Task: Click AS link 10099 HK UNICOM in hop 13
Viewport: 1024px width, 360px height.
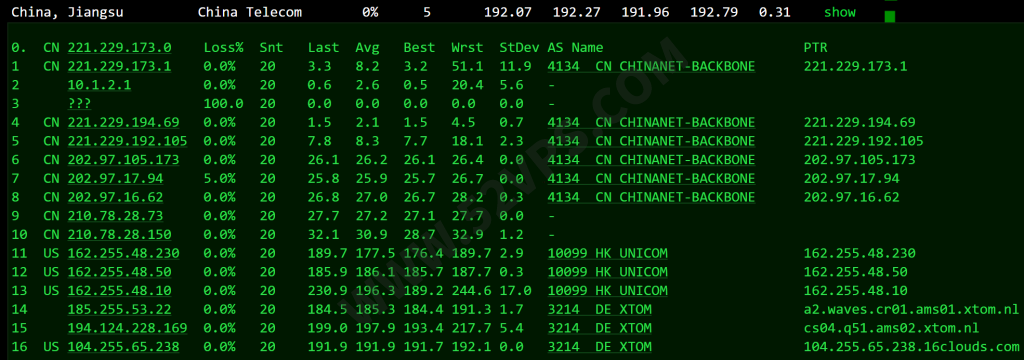Action: tap(607, 291)
